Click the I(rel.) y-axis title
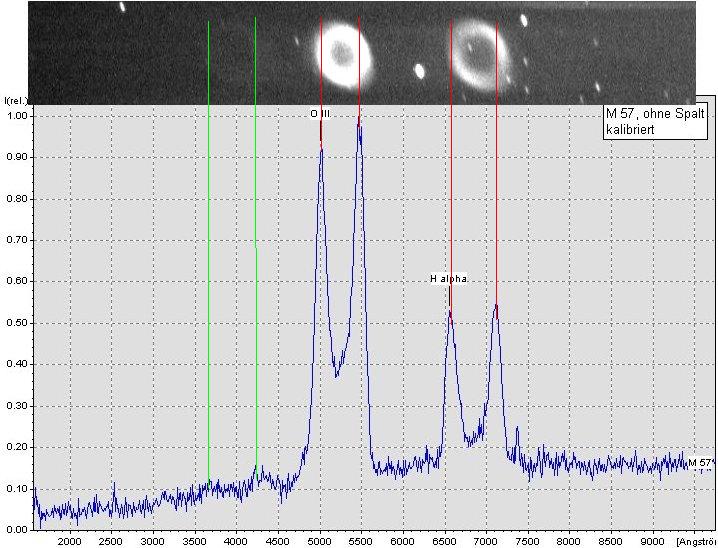The width and height of the screenshot is (718, 548). tap(17, 101)
